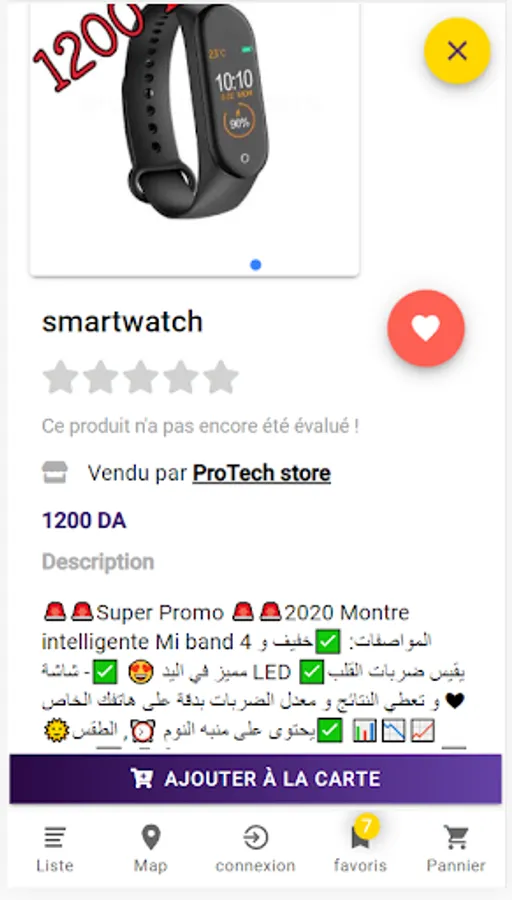Select the blue image carousel dot
Screen dimensions: 512x900
[256, 265]
